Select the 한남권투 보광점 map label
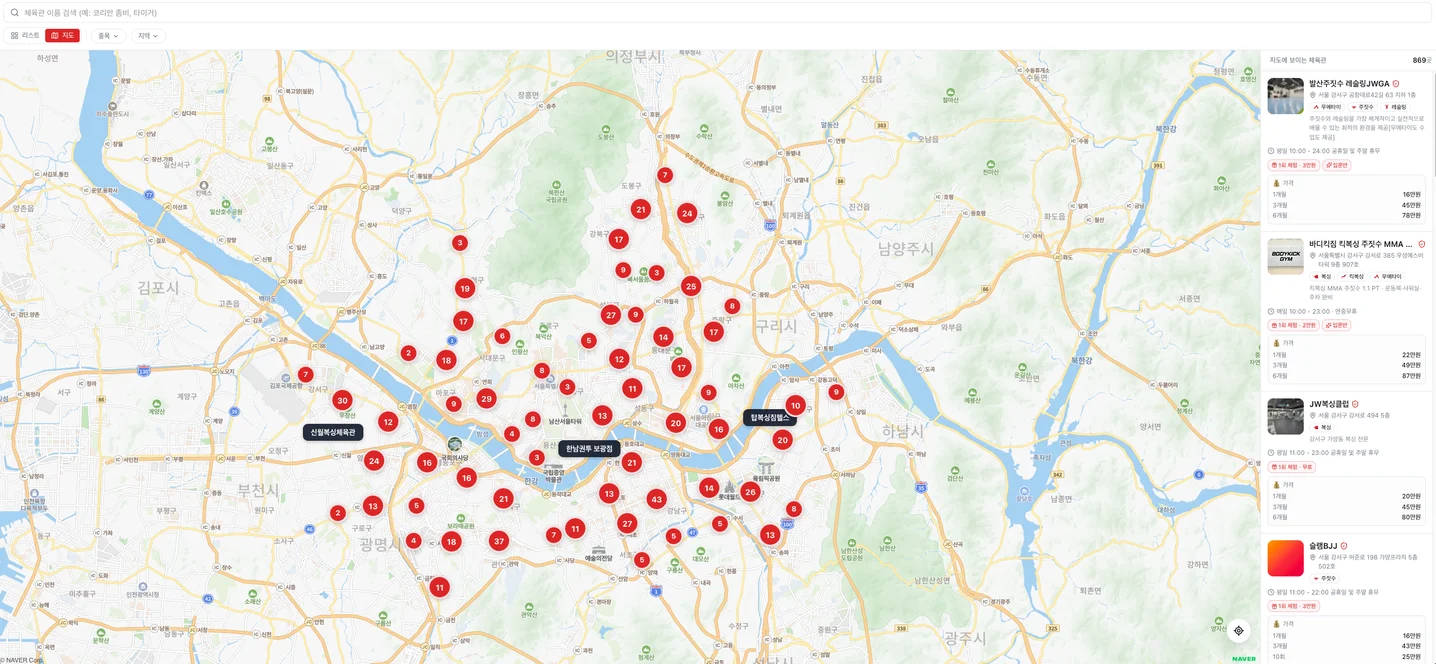 (589, 448)
